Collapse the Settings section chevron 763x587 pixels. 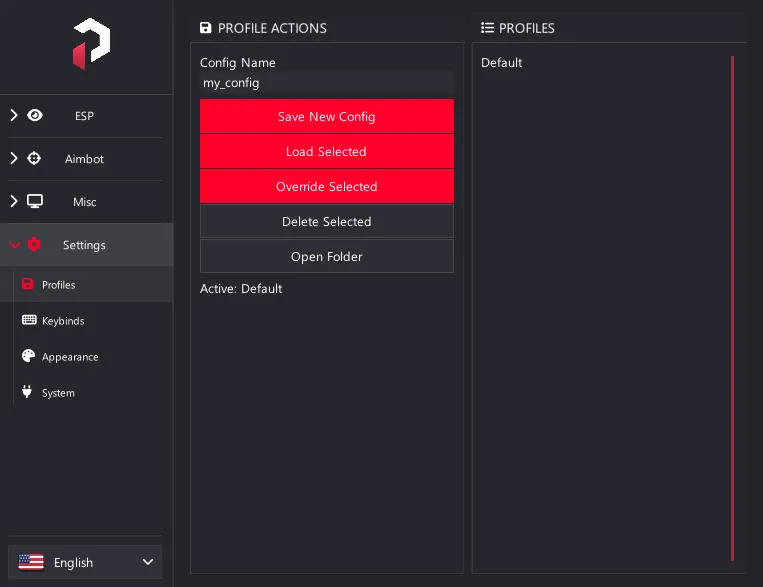click(x=15, y=245)
